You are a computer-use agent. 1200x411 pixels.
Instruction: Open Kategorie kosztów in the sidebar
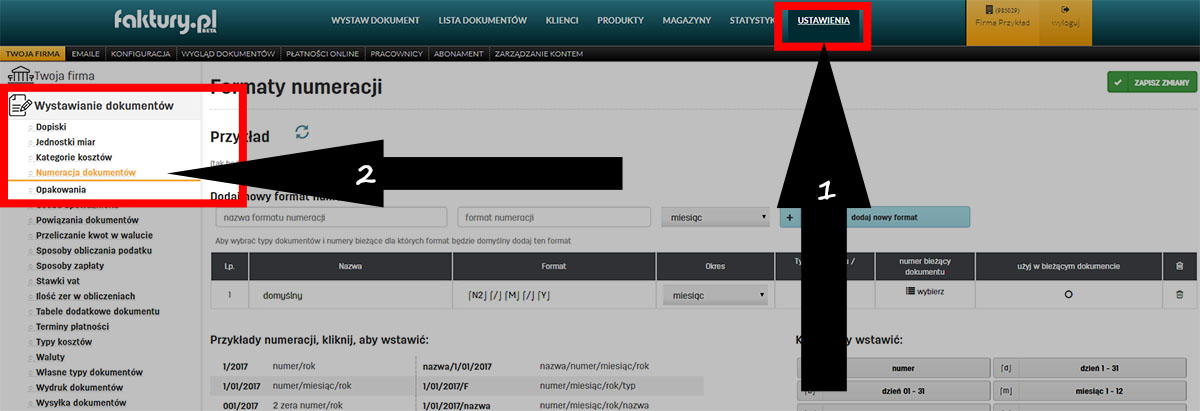click(74, 157)
